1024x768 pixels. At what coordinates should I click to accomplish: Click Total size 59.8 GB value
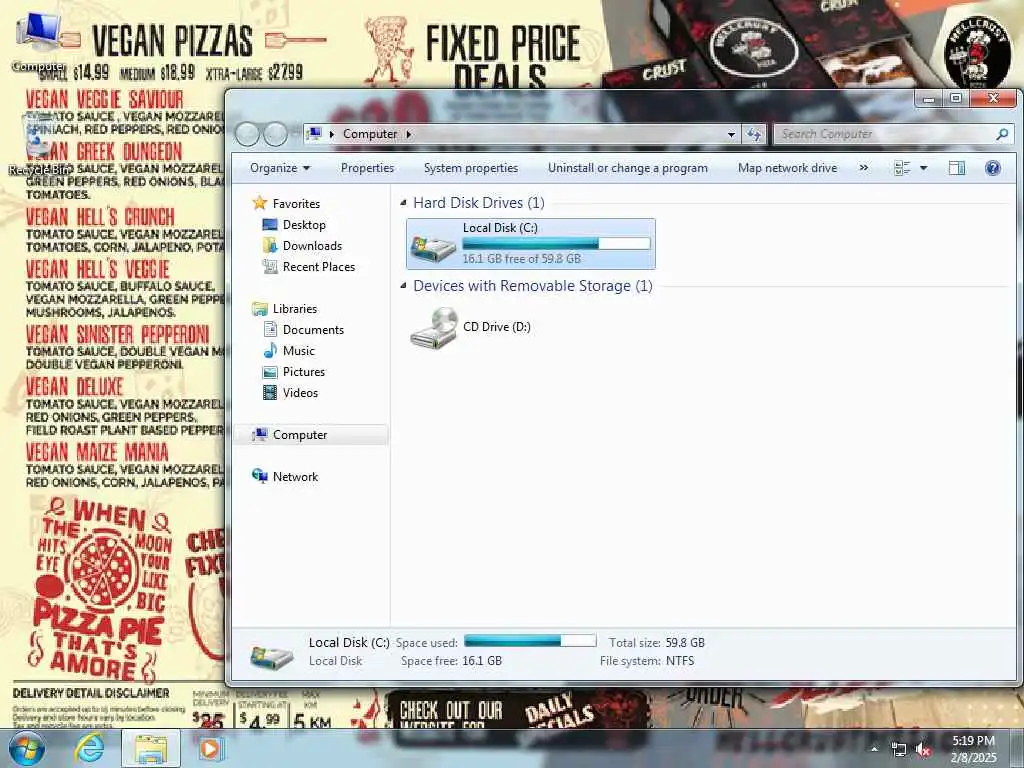[x=685, y=643]
